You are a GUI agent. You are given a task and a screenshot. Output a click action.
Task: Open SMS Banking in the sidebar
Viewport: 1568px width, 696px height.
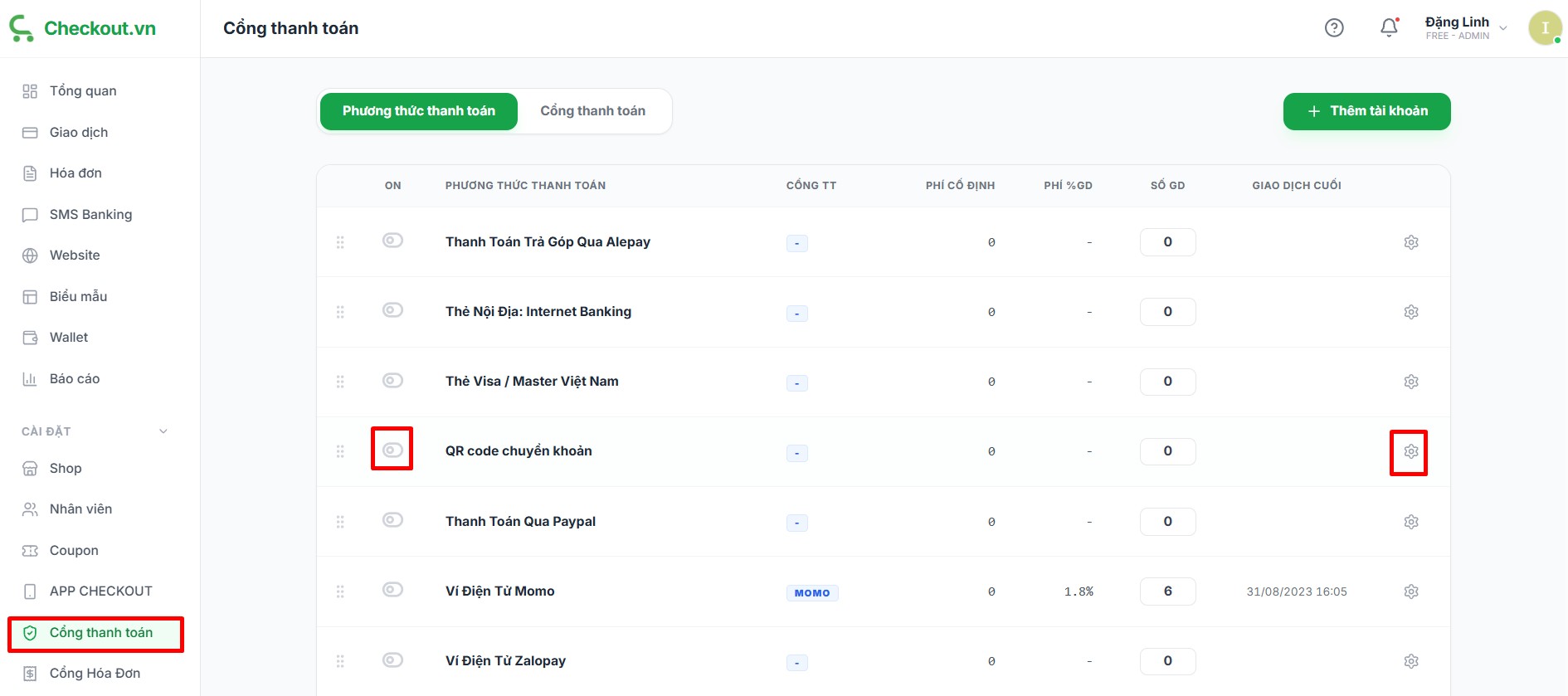tap(90, 215)
